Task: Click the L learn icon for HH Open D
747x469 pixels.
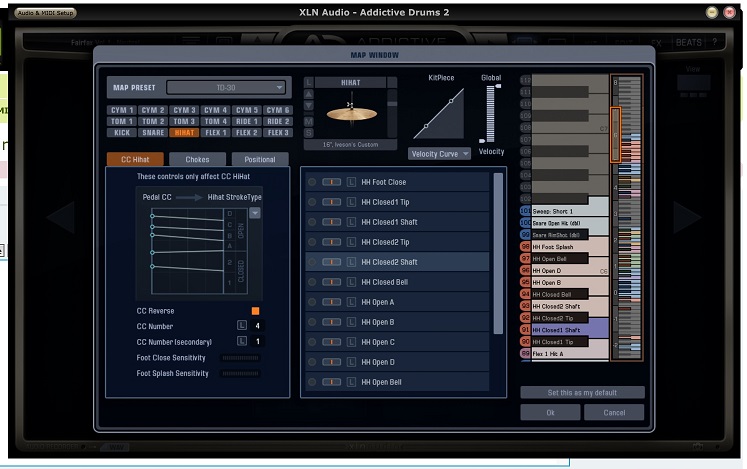Action: tap(351, 362)
